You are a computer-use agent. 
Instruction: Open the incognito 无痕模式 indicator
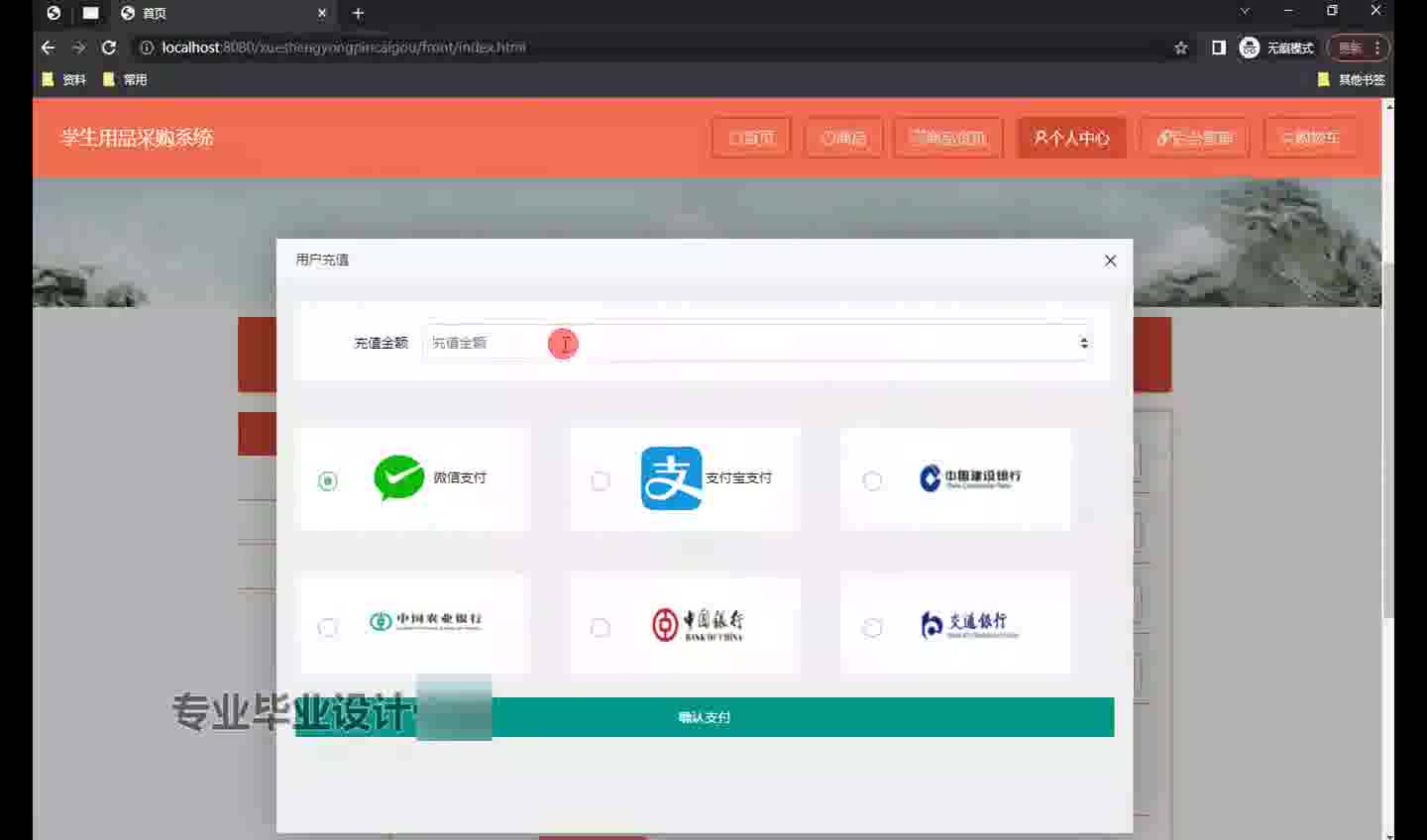(x=1276, y=48)
